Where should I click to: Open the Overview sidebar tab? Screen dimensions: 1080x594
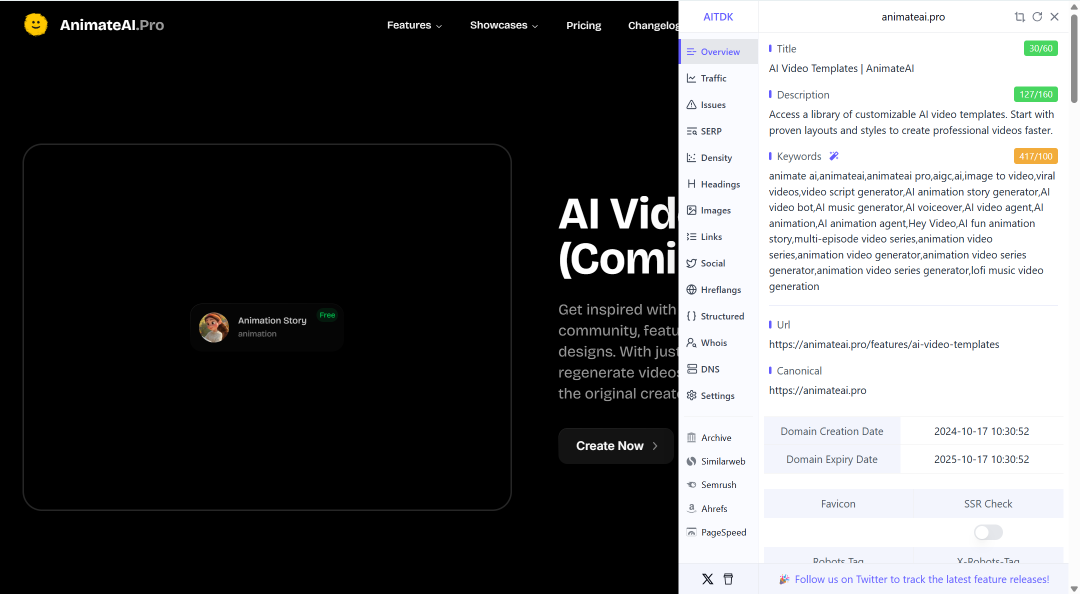718,52
